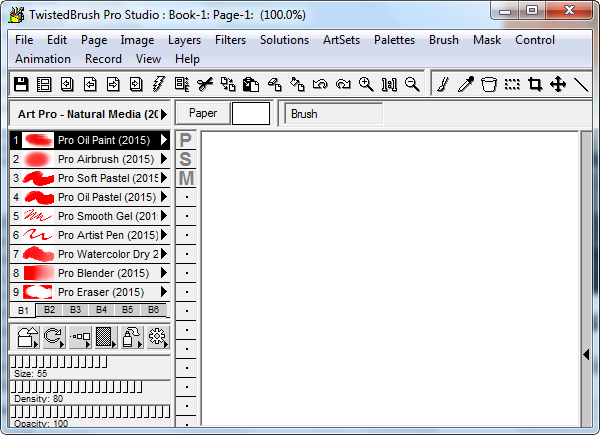The image size is (600, 435).
Task: Expand Pro Soft Pastel brush arrow
Action: pyautogui.click(x=164, y=178)
